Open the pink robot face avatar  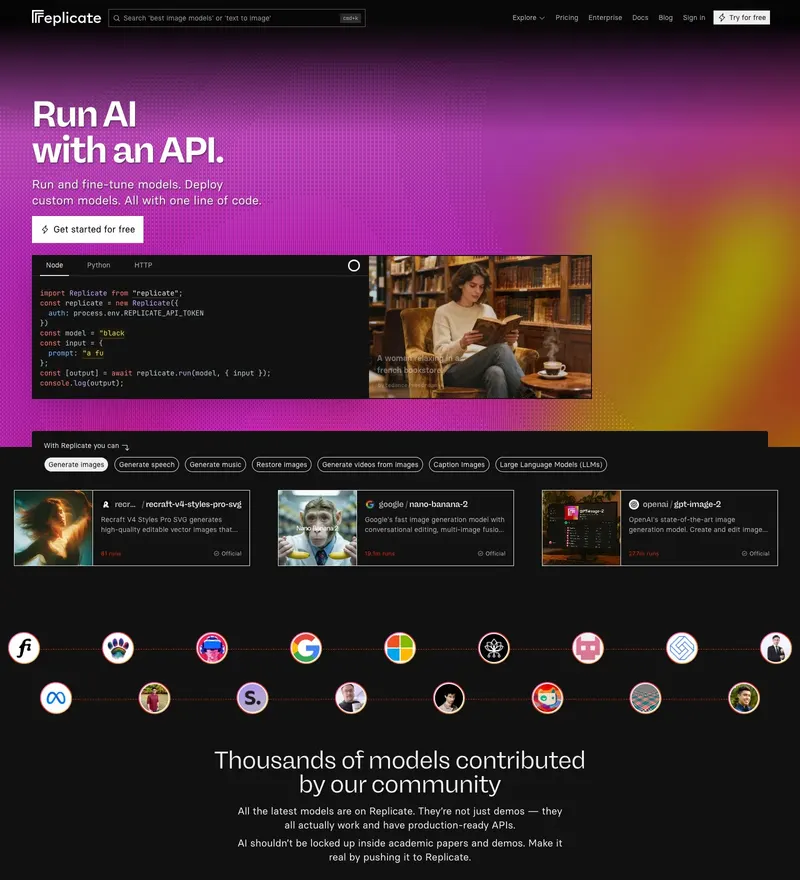pyautogui.click(x=588, y=648)
